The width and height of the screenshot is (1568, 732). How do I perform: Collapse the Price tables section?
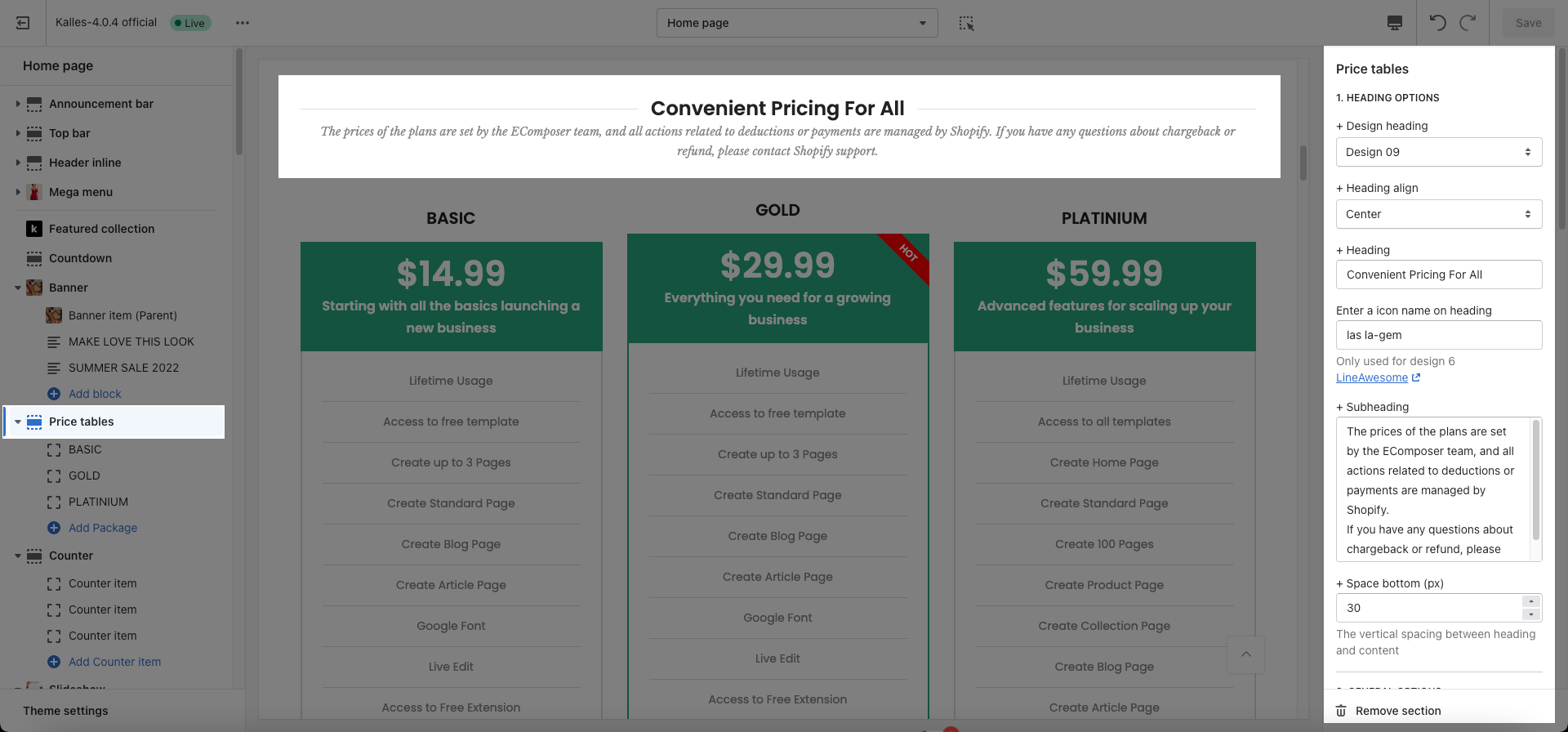[18, 422]
